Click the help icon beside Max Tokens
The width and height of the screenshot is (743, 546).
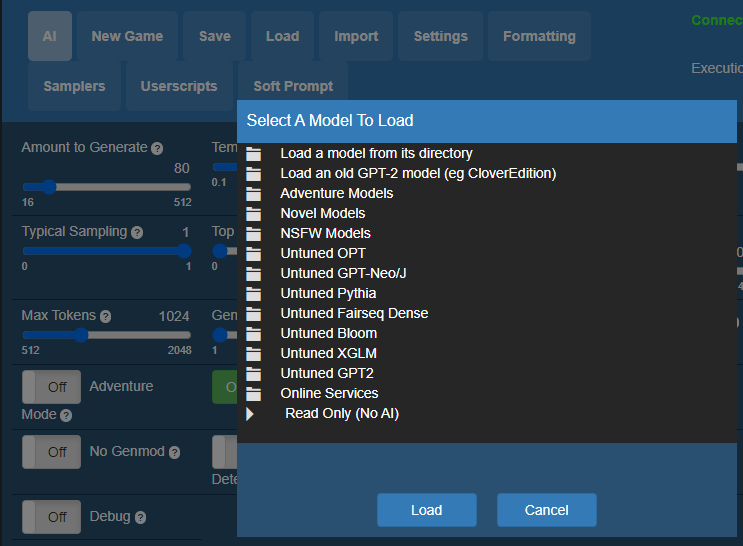105,316
